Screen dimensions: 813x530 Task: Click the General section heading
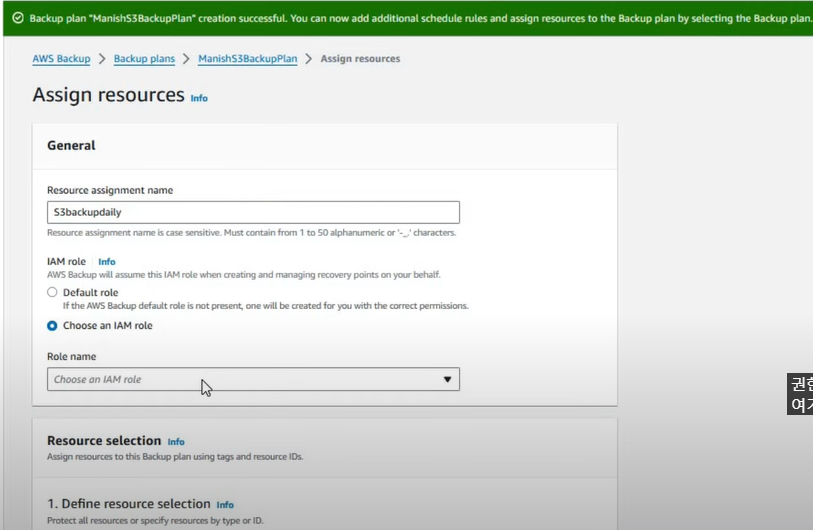click(71, 145)
